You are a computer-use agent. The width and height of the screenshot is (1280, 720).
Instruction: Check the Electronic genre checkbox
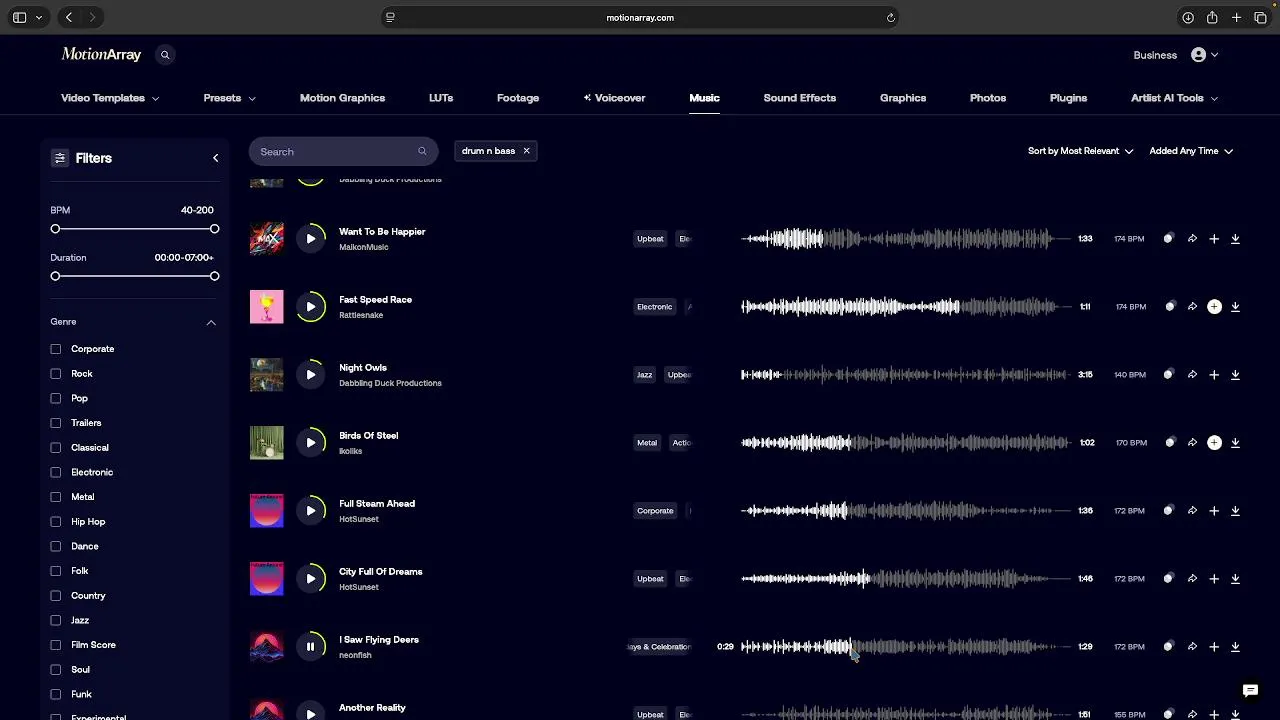pos(56,472)
